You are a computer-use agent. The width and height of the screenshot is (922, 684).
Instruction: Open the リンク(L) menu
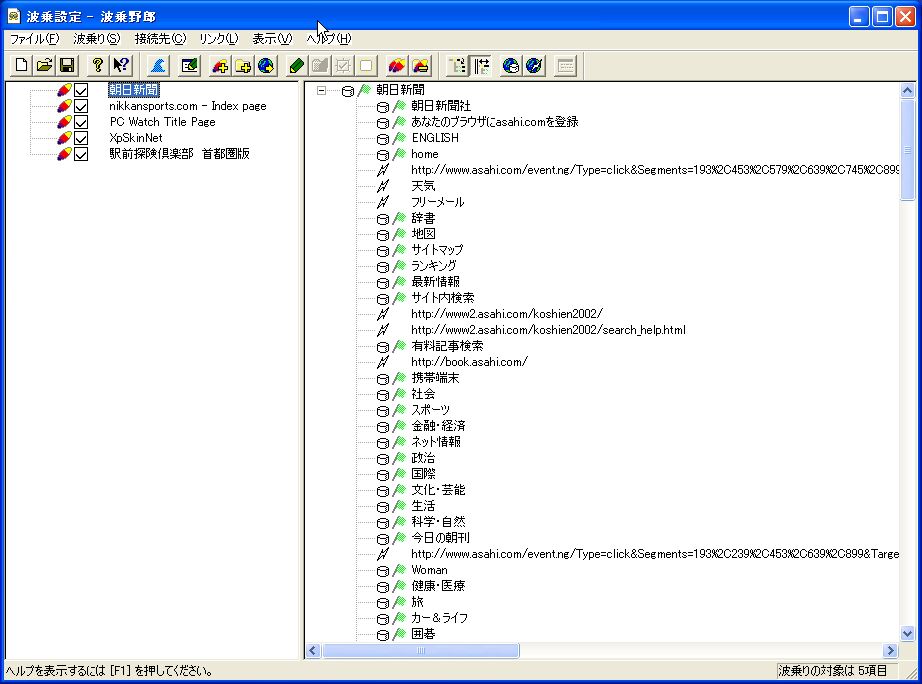218,39
